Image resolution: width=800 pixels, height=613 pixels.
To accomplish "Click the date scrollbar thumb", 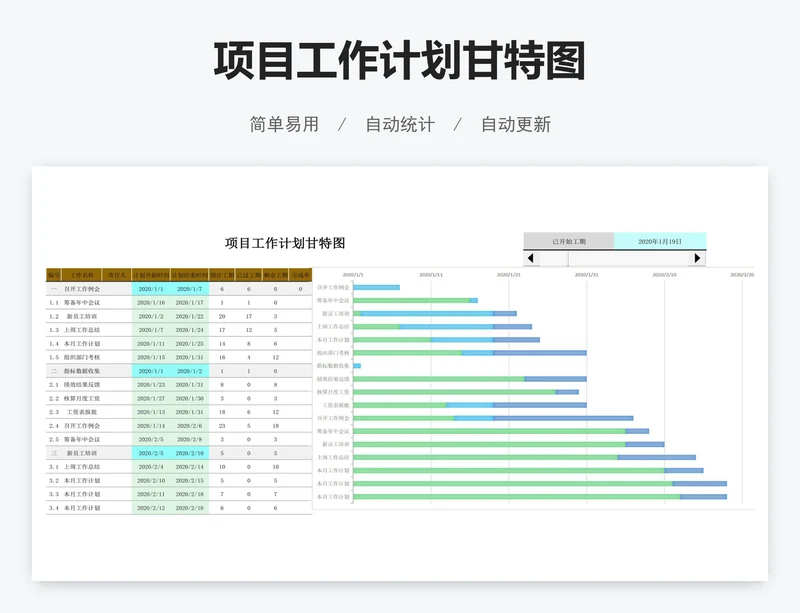I will [554, 258].
